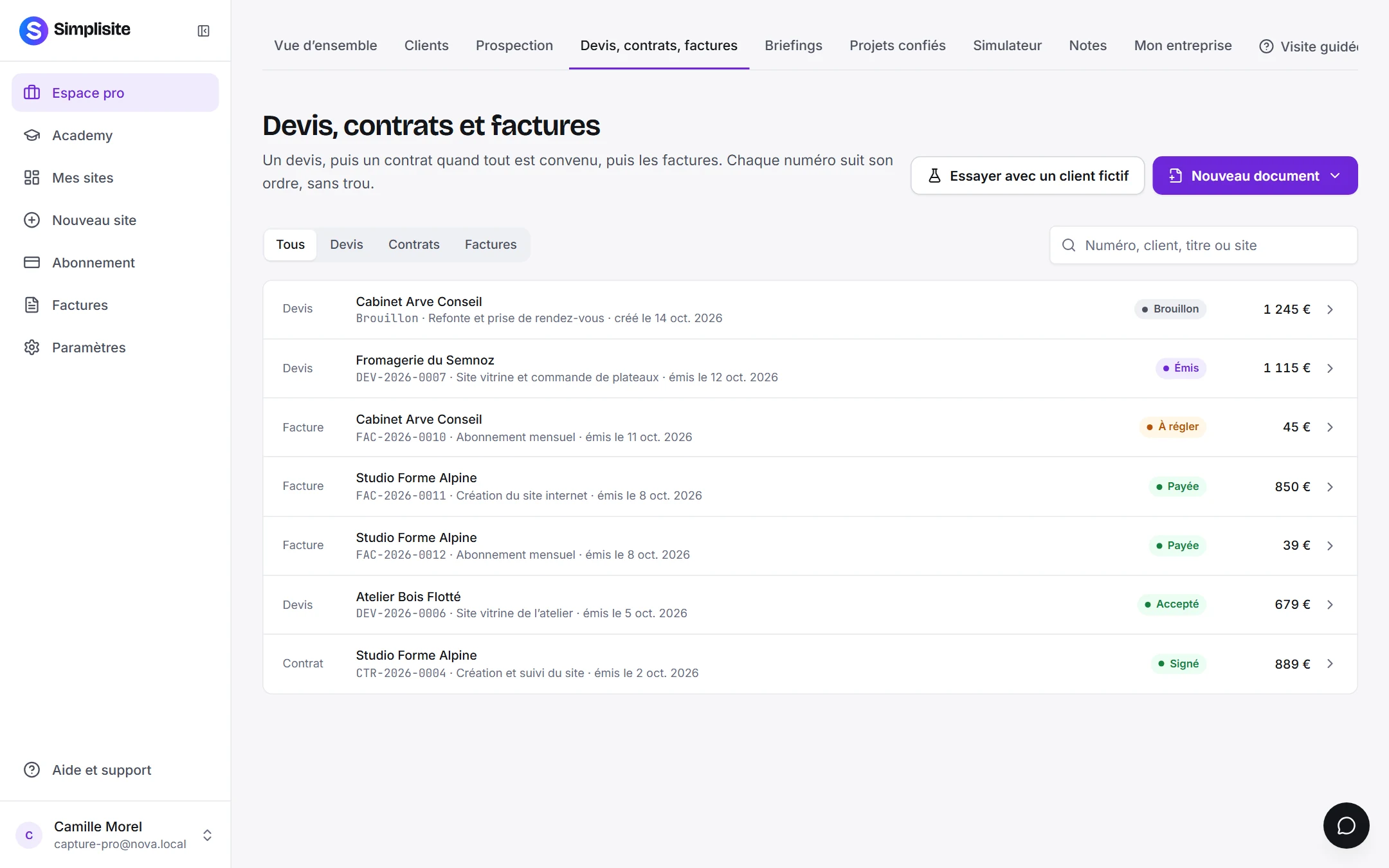Open Fromagerie du Semnoz row chevron
The height and width of the screenshot is (868, 1389).
click(x=1330, y=368)
